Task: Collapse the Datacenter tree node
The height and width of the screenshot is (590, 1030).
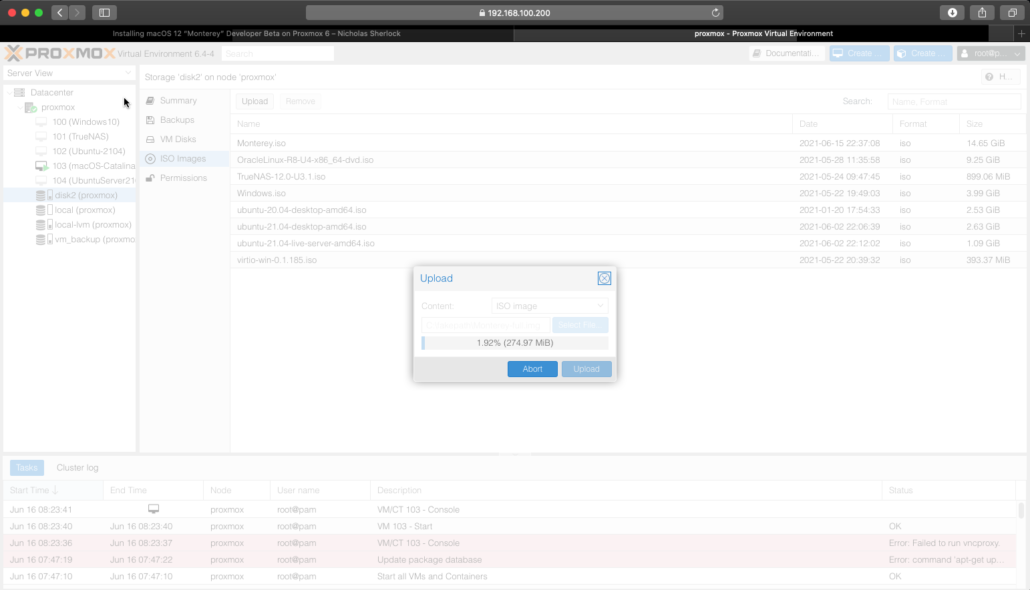Action: (9, 93)
